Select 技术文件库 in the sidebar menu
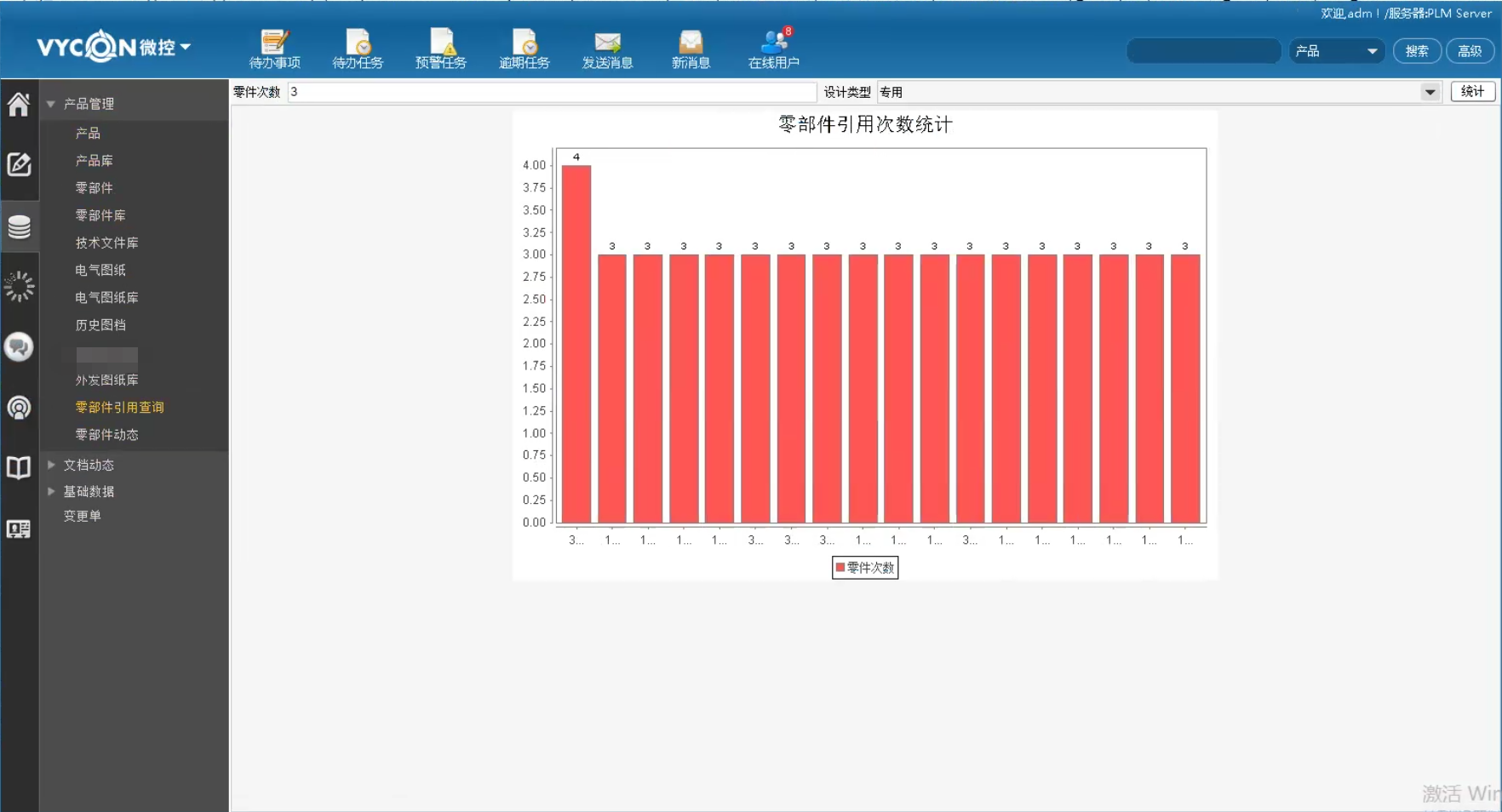 (106, 243)
